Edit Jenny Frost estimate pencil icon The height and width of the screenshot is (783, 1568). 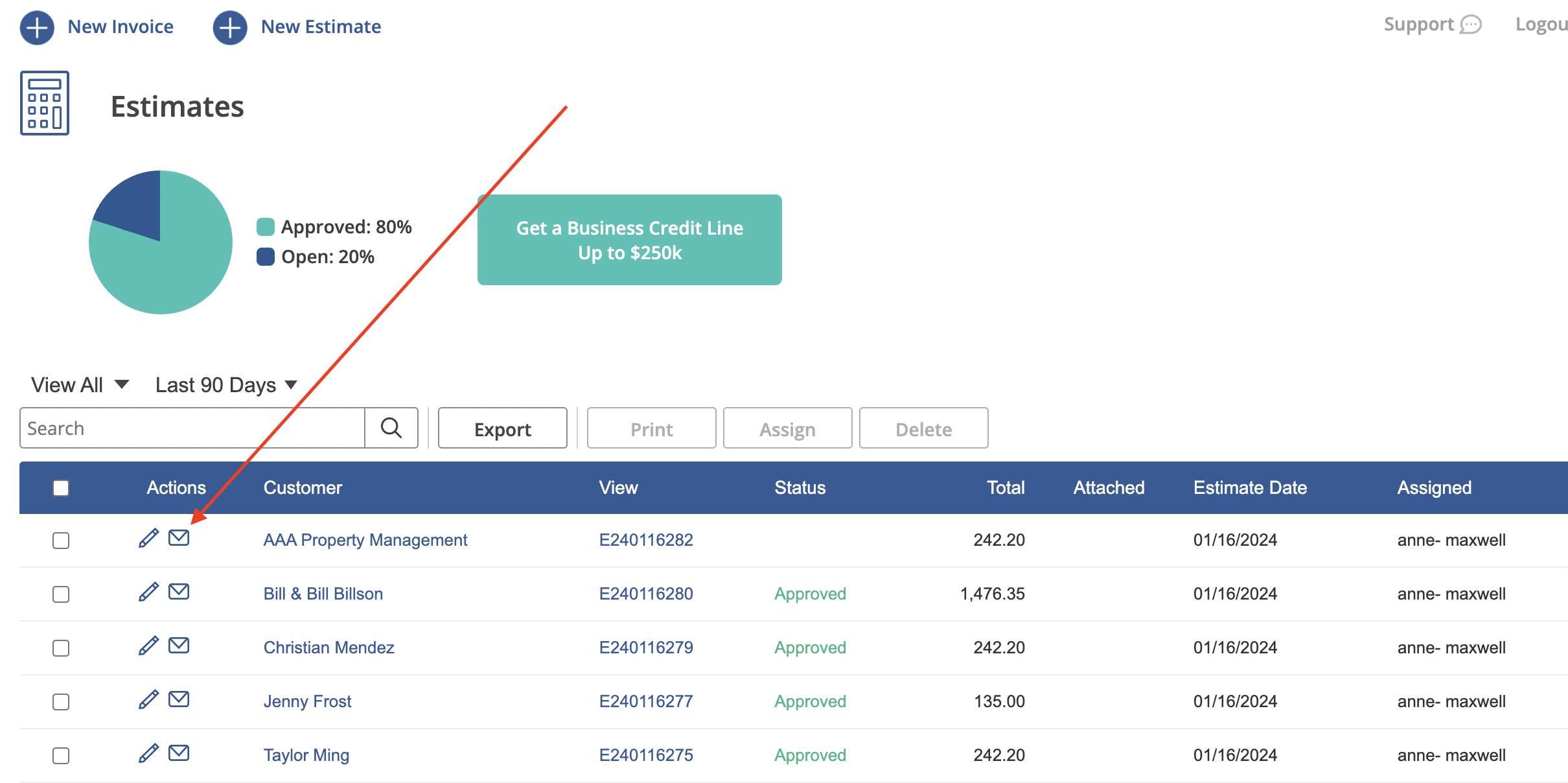(148, 699)
